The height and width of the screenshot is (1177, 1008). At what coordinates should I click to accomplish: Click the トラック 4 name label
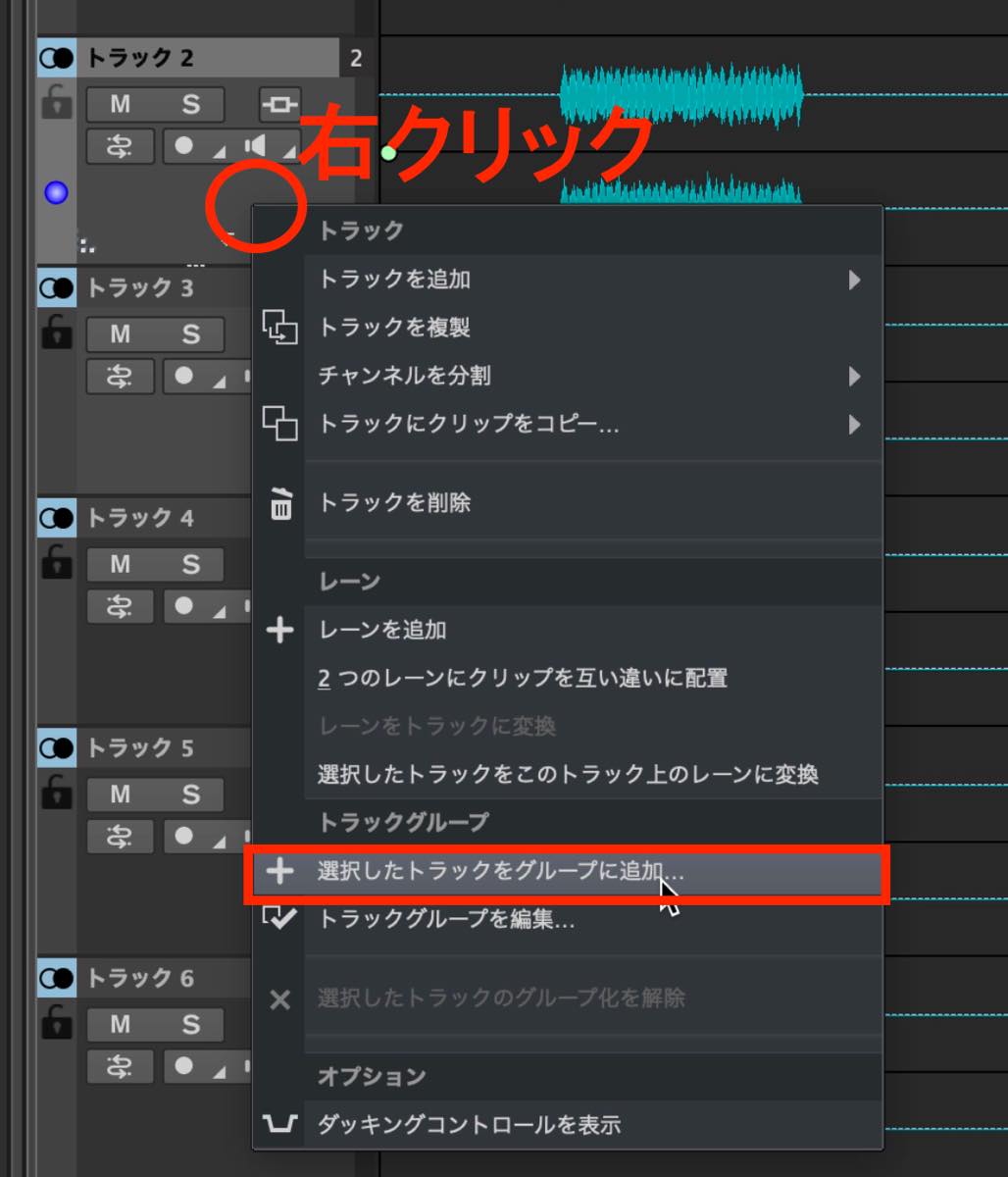(140, 518)
